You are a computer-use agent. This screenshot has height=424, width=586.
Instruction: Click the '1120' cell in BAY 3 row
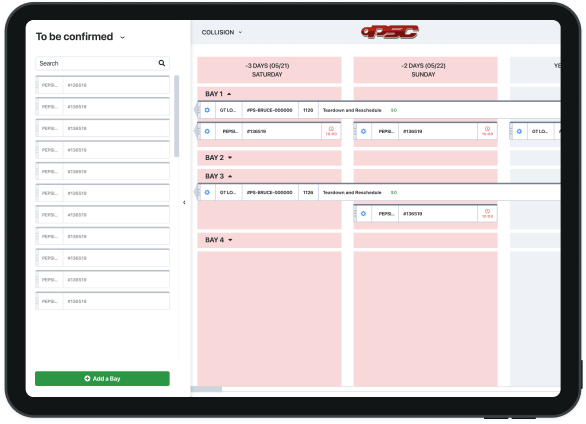click(308, 192)
